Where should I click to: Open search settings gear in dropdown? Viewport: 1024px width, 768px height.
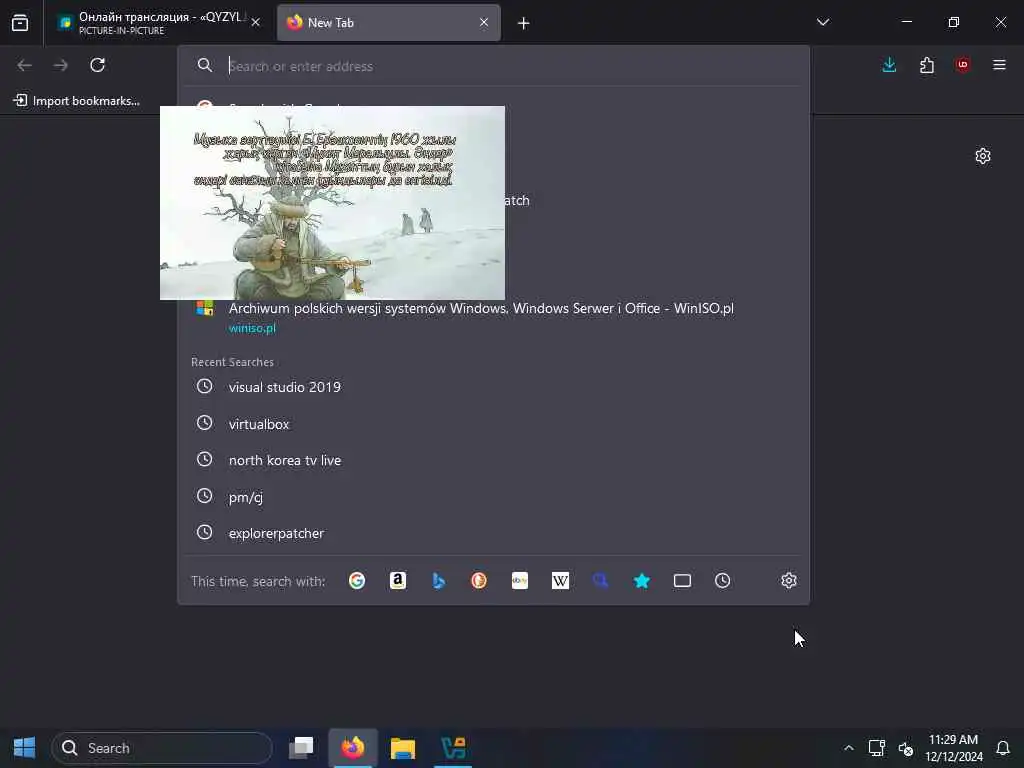pyautogui.click(x=789, y=581)
